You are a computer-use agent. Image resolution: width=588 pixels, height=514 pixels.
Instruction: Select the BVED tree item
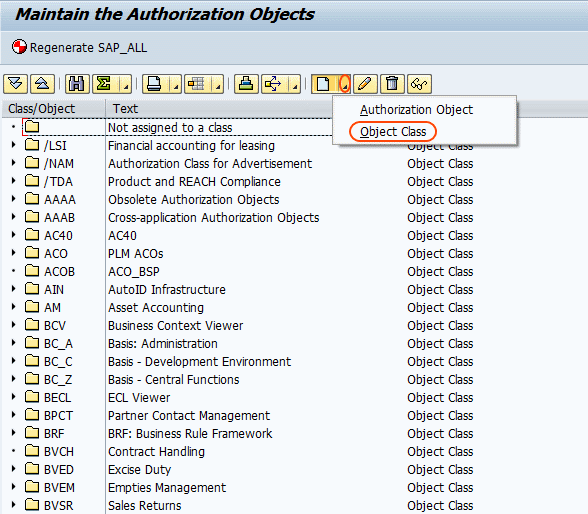coord(59,469)
